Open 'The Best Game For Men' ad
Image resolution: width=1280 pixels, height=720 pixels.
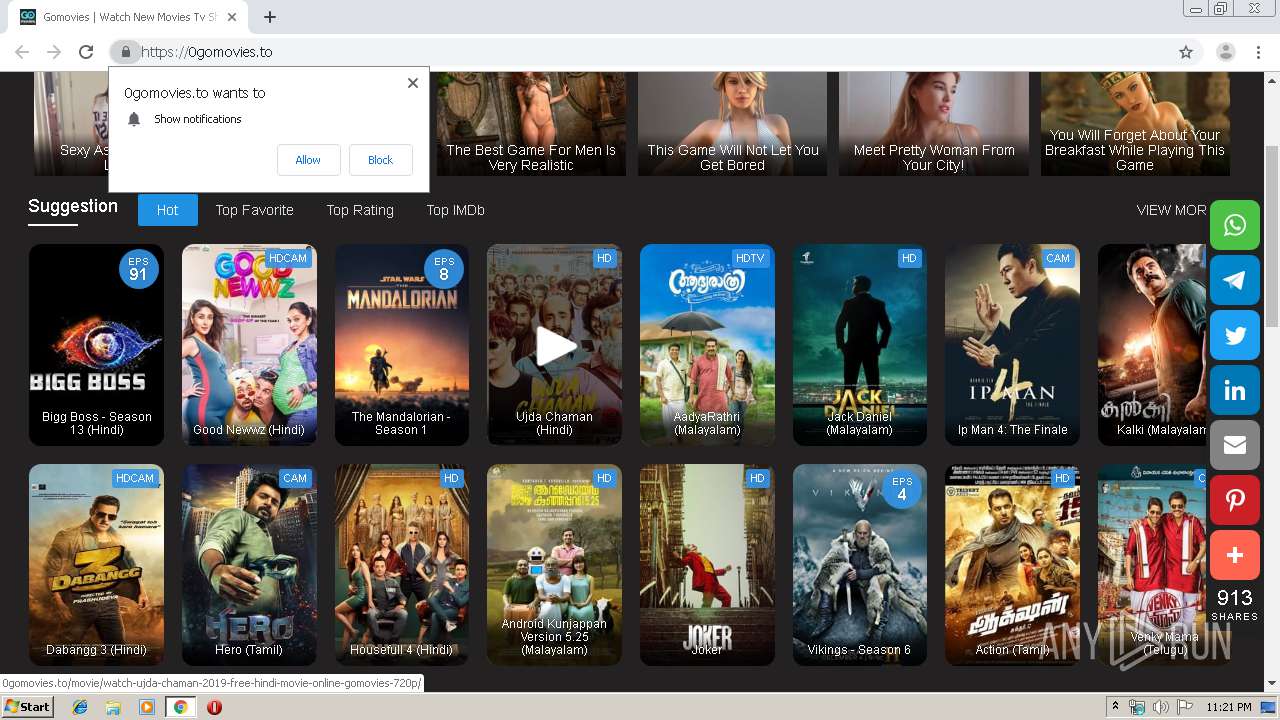531,124
